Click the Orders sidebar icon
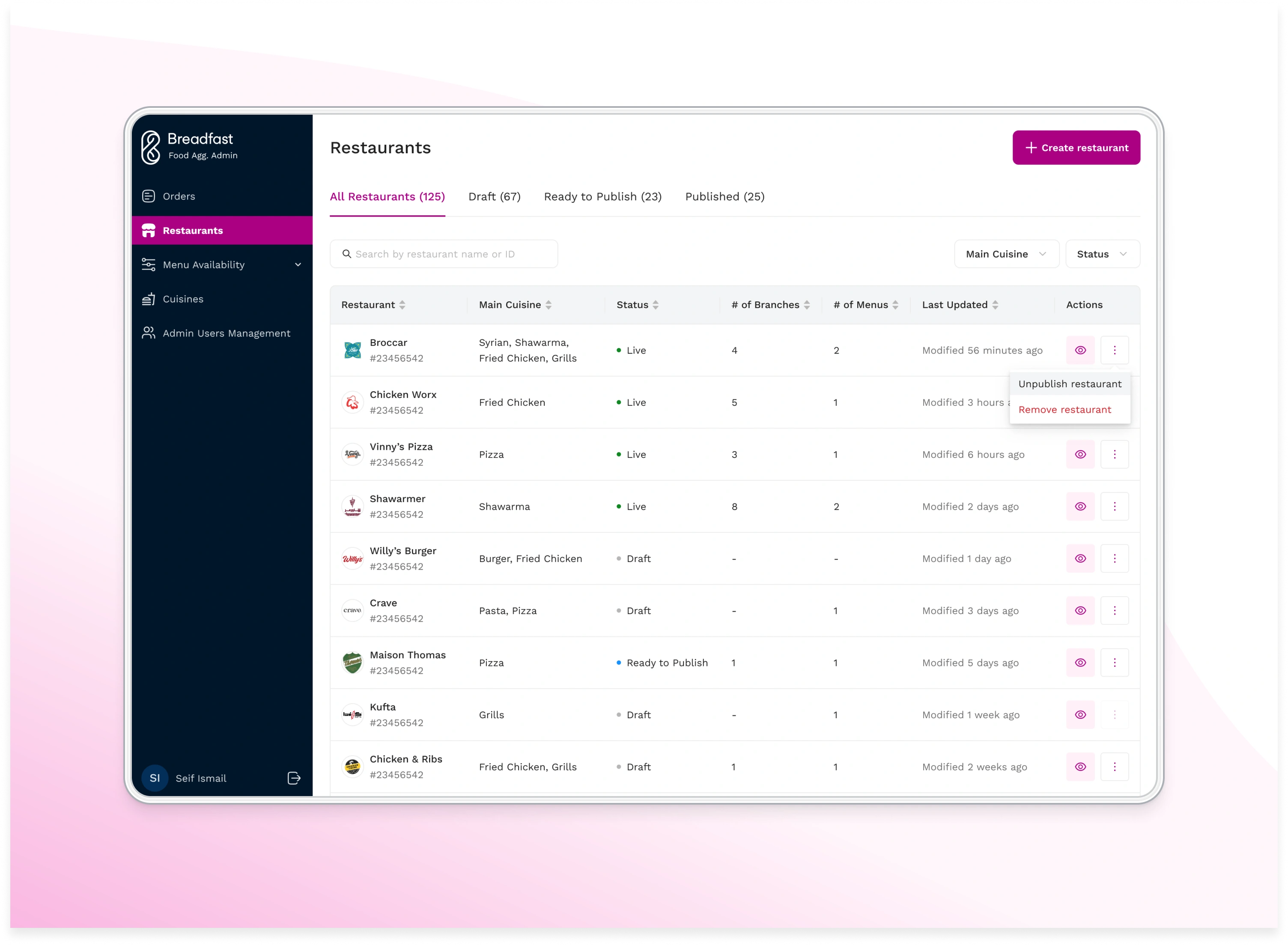Image resolution: width=1288 pixels, height=945 pixels. pos(148,196)
